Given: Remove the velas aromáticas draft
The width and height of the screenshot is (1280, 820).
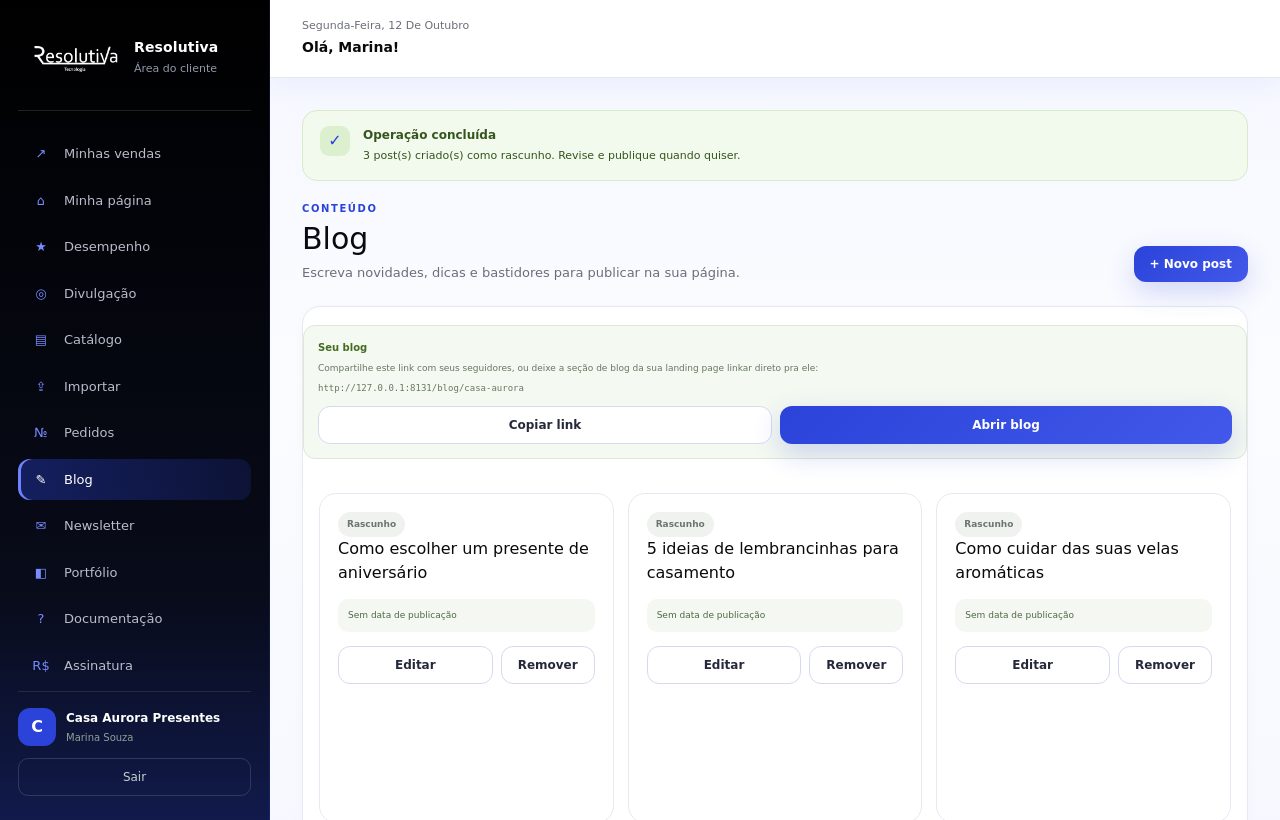Looking at the screenshot, I should click(x=1165, y=665).
